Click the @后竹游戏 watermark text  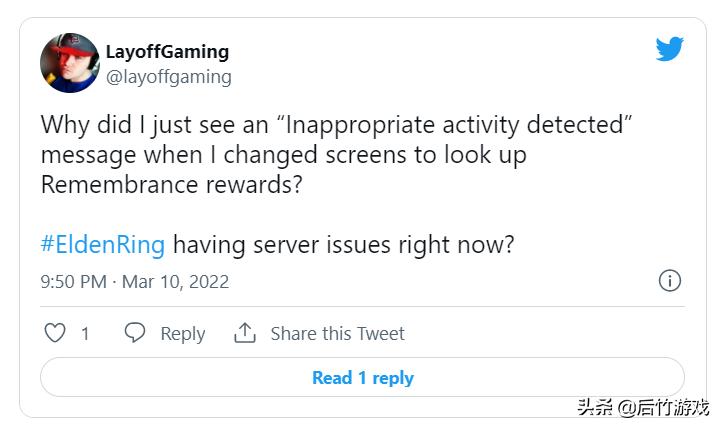(x=663, y=407)
